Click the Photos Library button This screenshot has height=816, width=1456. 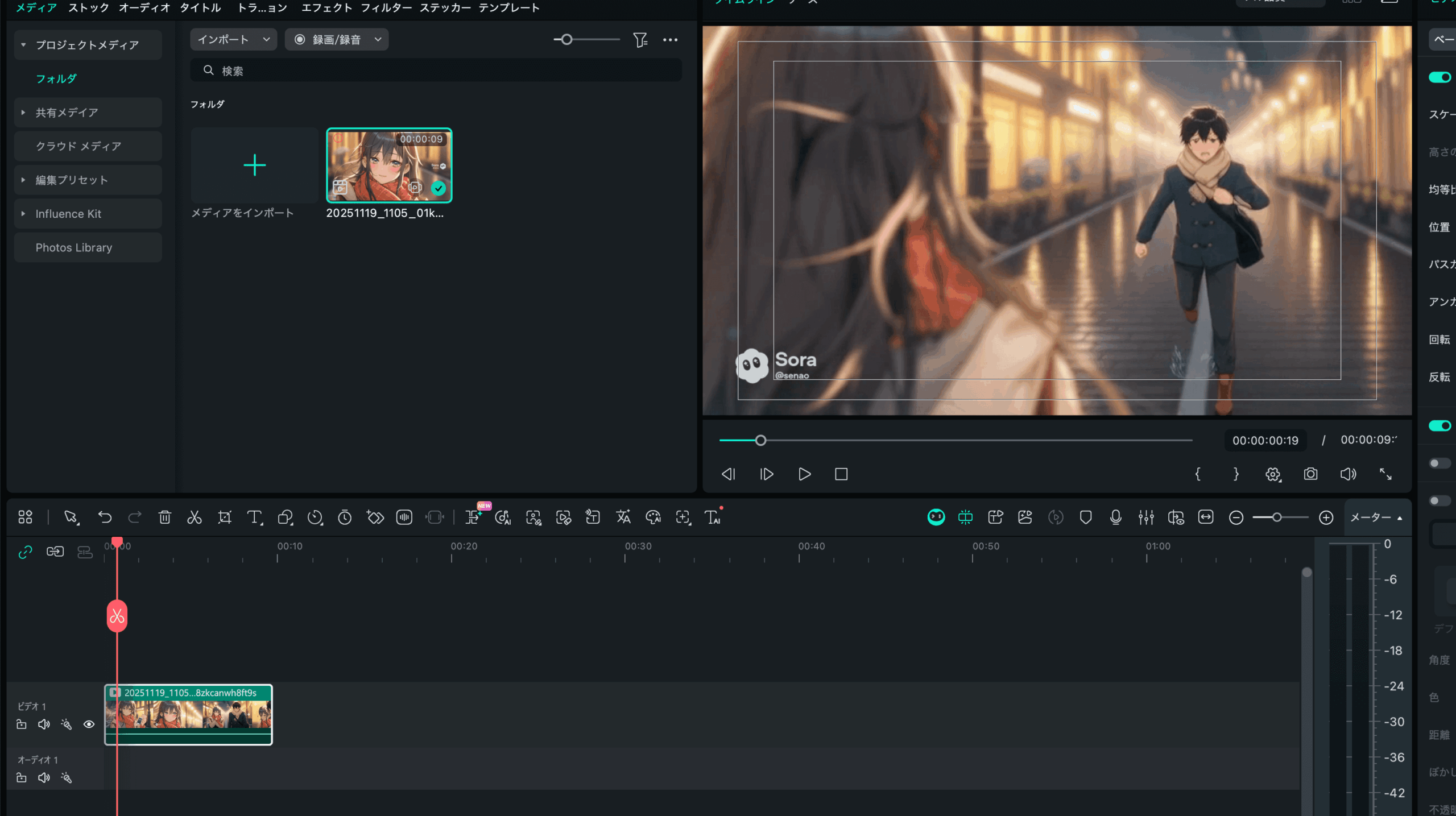[x=74, y=248]
